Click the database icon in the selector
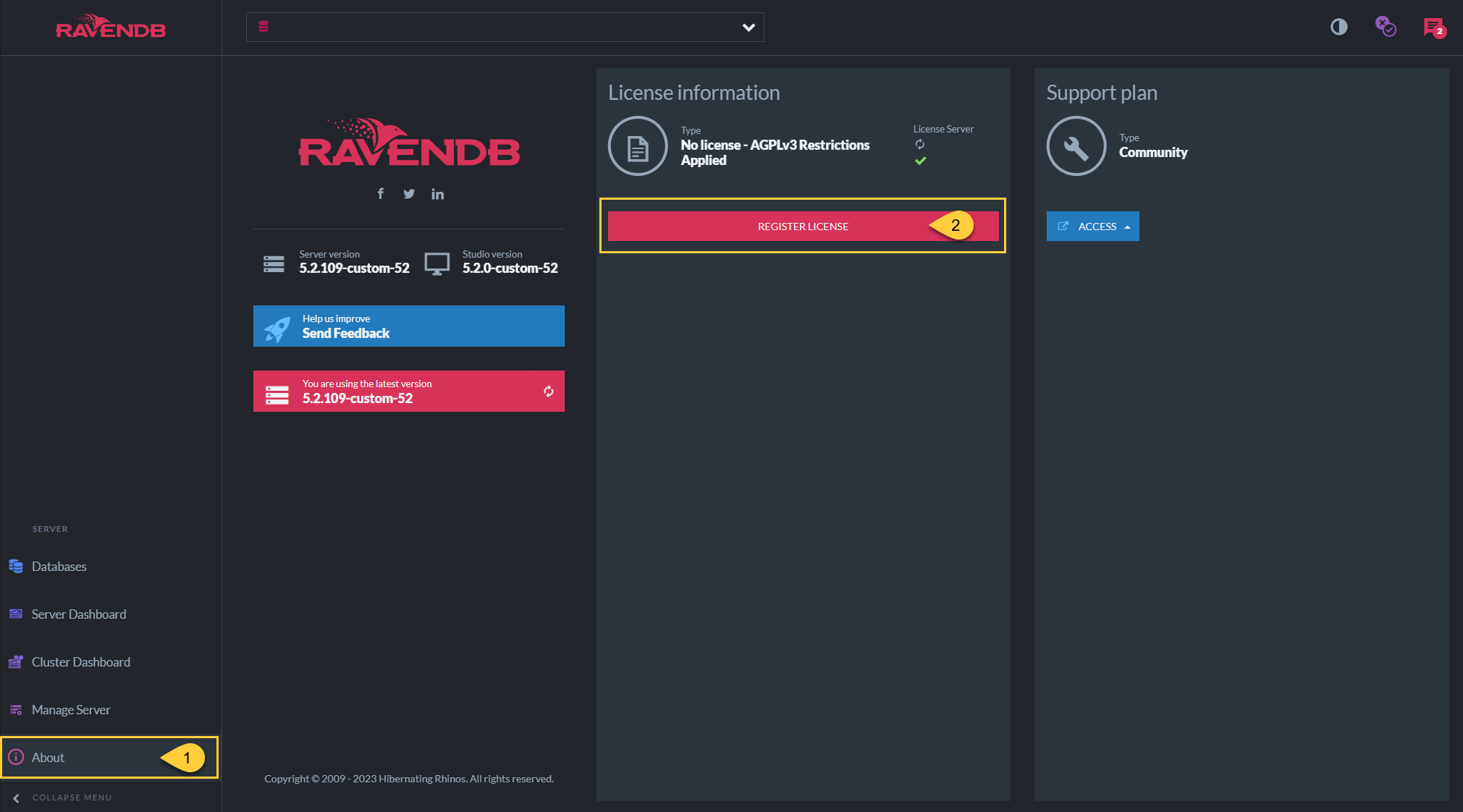 point(263,27)
